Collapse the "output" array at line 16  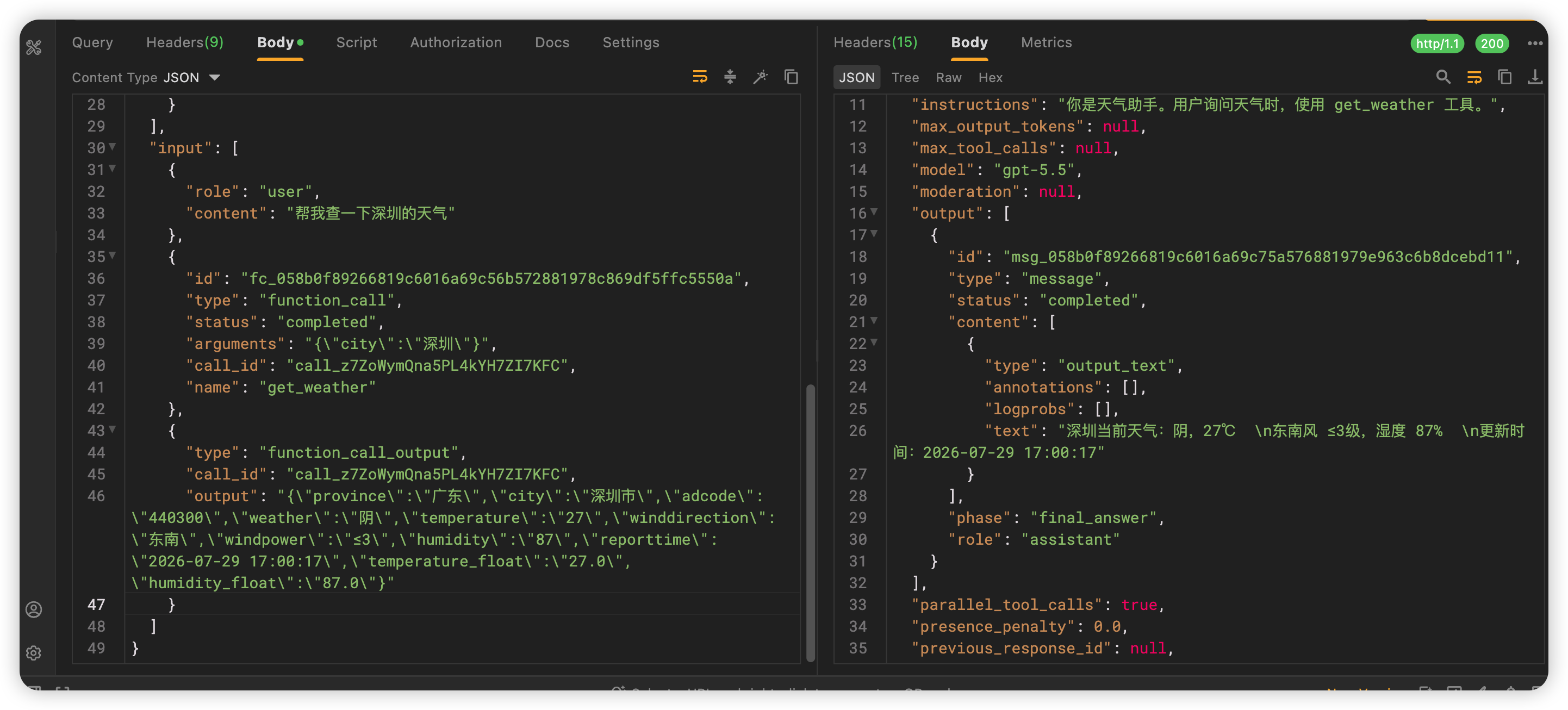[875, 211]
